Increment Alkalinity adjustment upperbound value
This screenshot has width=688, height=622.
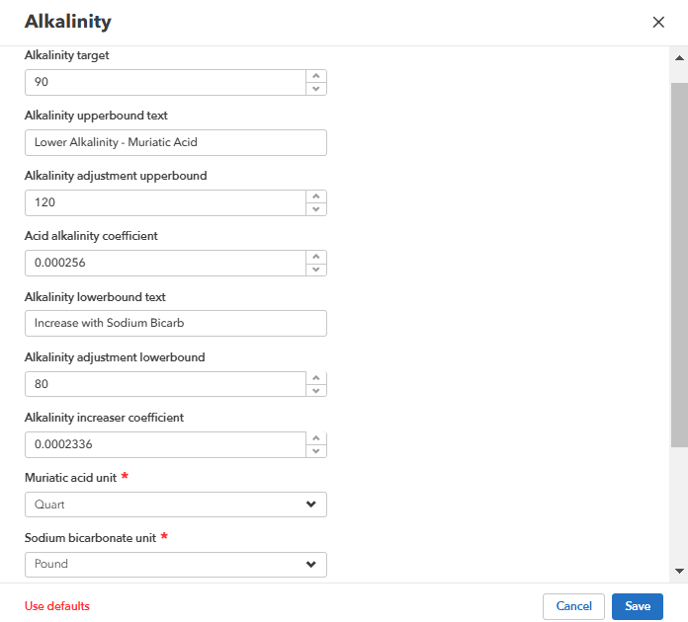click(x=316, y=196)
